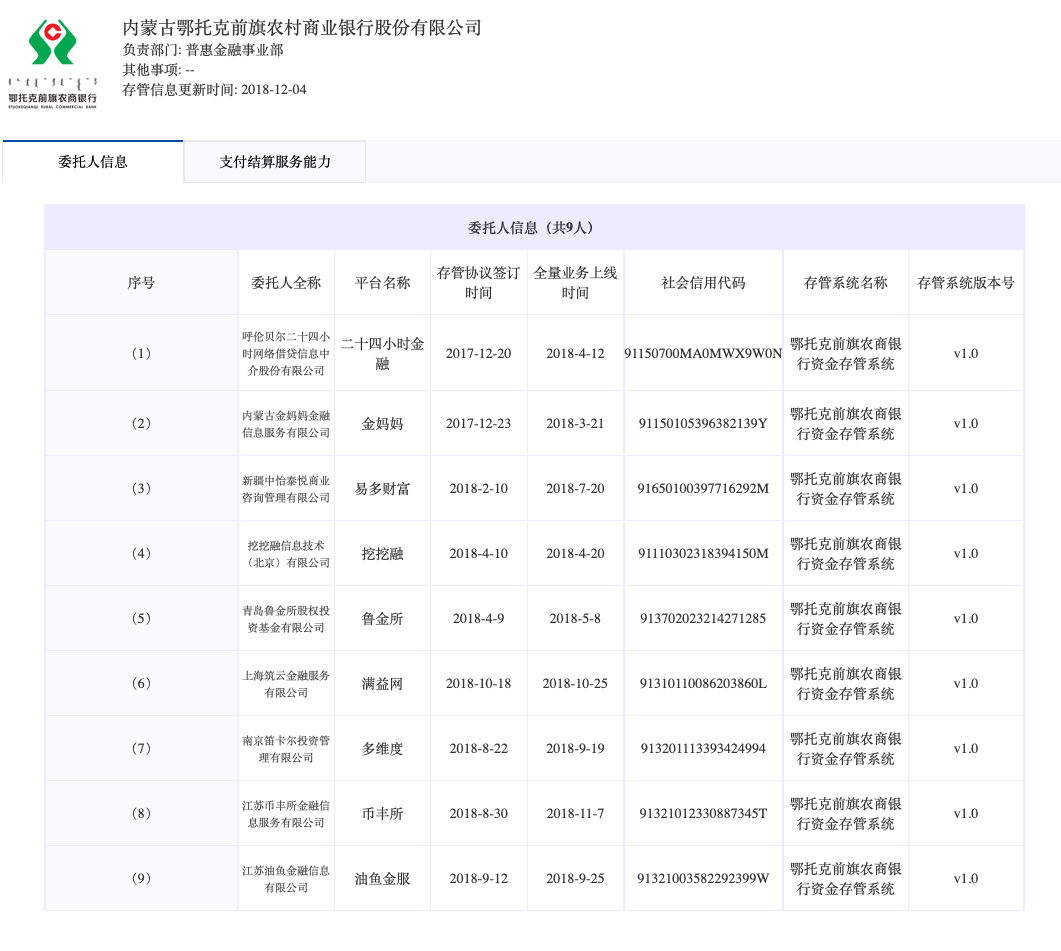Click platform name 多维度
Image resolution: width=1061 pixels, height=951 pixels.
coord(382,749)
